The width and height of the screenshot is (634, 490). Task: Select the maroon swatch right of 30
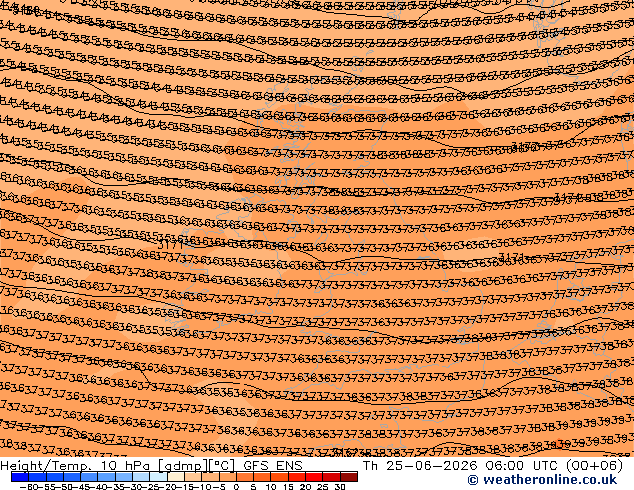[x=349, y=477]
